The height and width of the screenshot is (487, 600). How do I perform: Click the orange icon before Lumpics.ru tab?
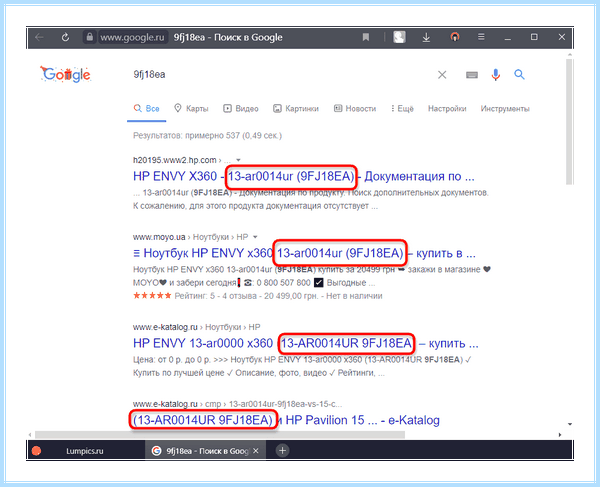(37, 451)
